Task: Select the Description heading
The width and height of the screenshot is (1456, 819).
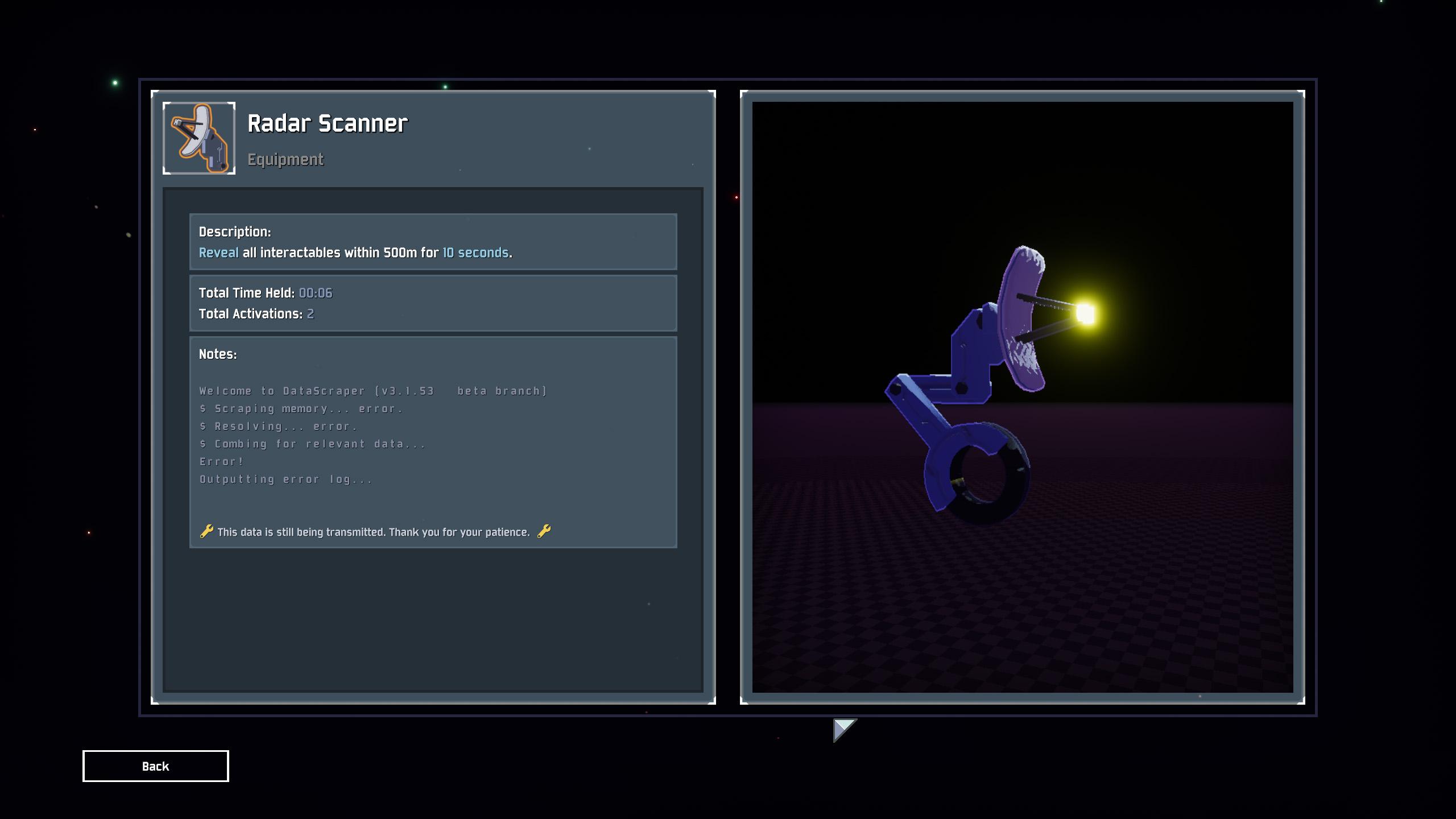Action: pyautogui.click(x=235, y=232)
